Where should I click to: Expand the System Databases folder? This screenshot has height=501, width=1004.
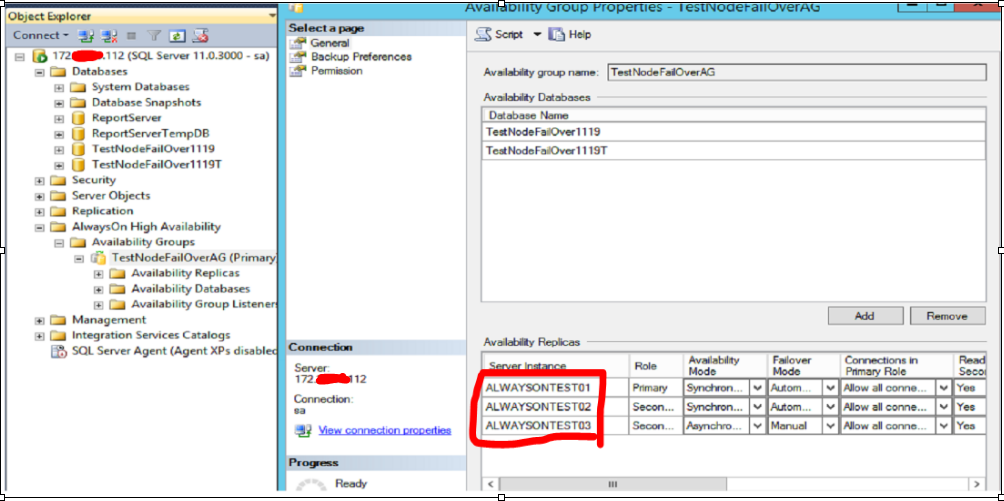(x=59, y=87)
